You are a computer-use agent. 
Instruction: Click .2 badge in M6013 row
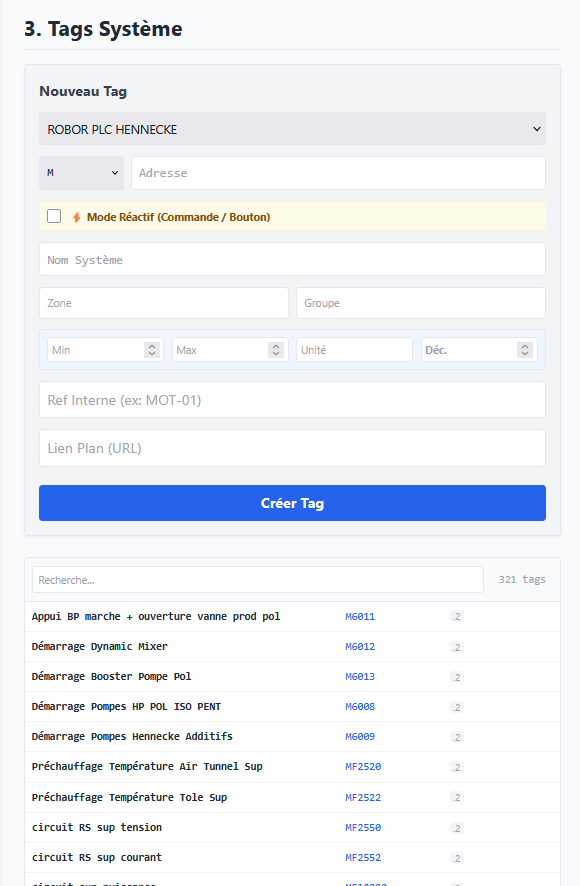tap(457, 677)
